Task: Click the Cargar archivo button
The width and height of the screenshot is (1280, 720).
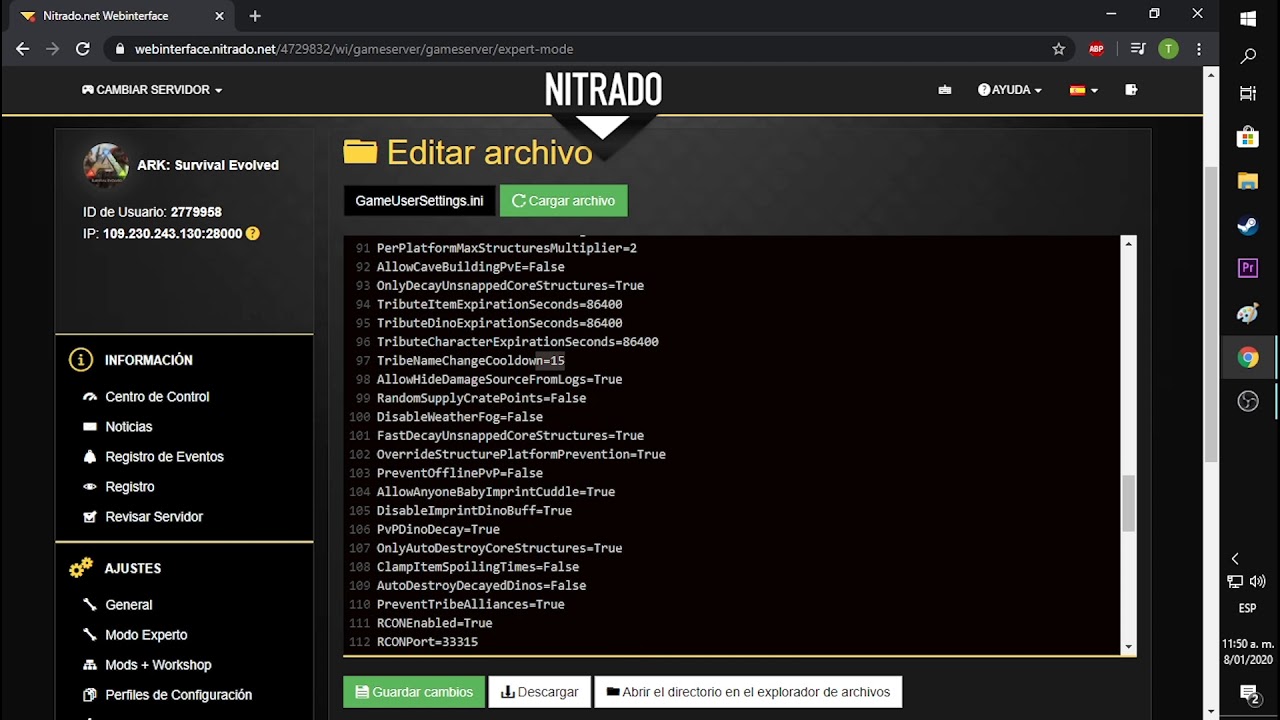Action: click(x=564, y=201)
